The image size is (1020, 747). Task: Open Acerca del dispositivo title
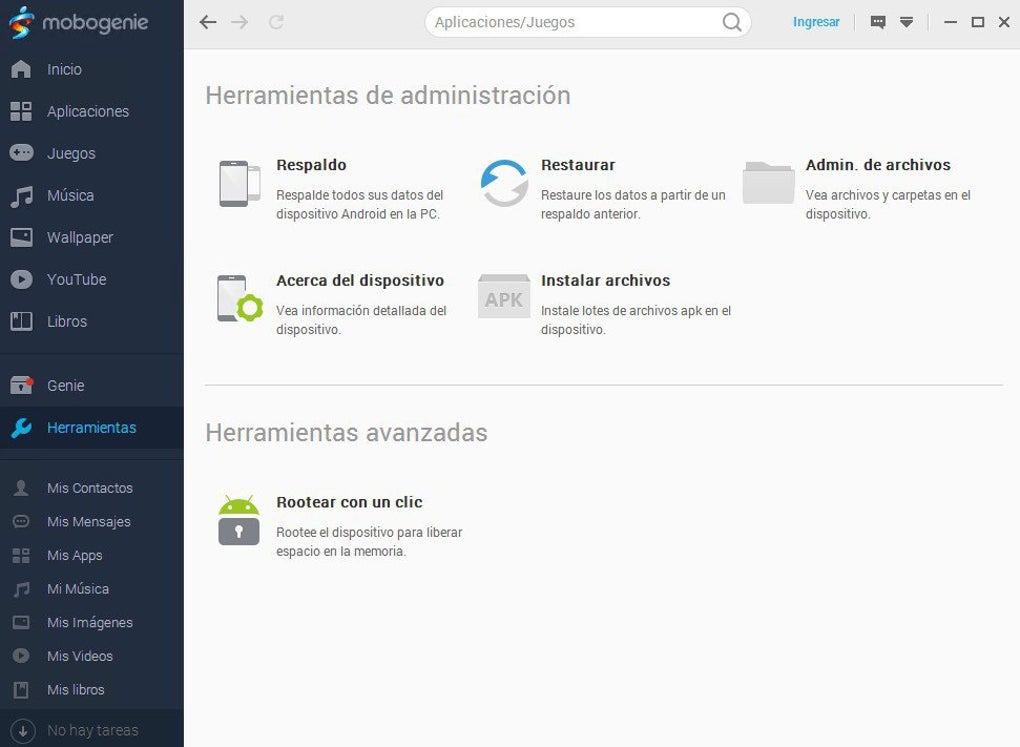(x=360, y=280)
